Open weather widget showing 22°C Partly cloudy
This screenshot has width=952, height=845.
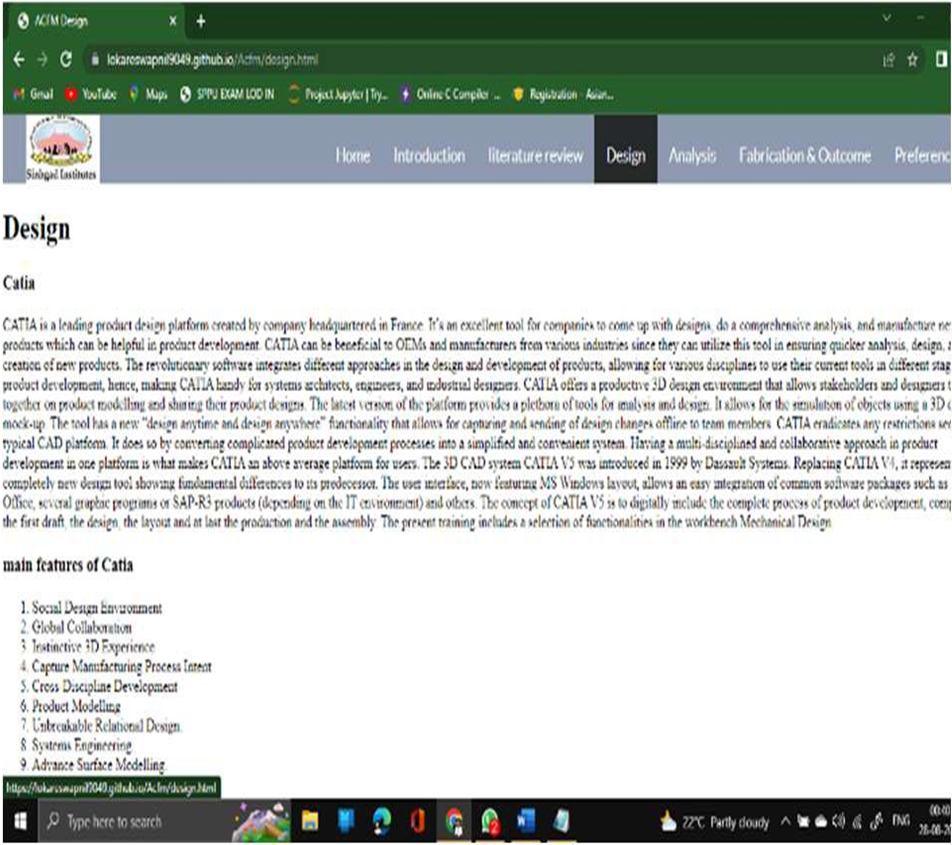[x=715, y=823]
